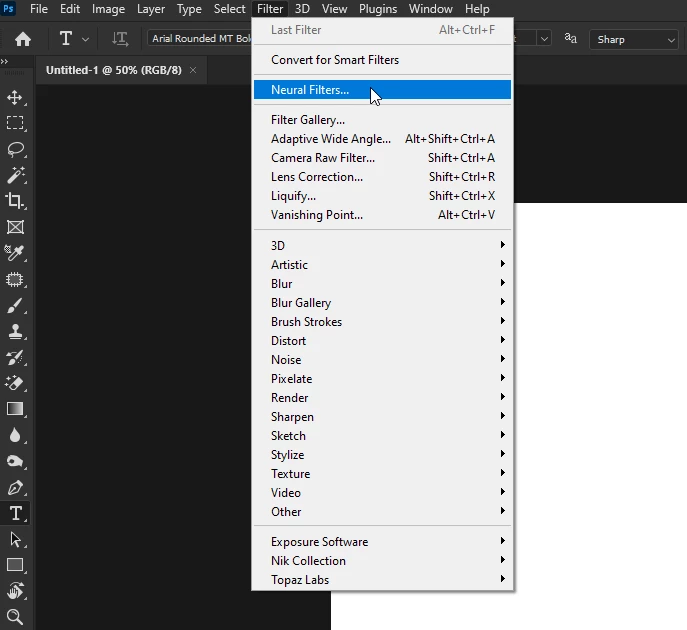Screen dimensions: 687x630
Task: Select the Sponge tool
Action: (15, 461)
